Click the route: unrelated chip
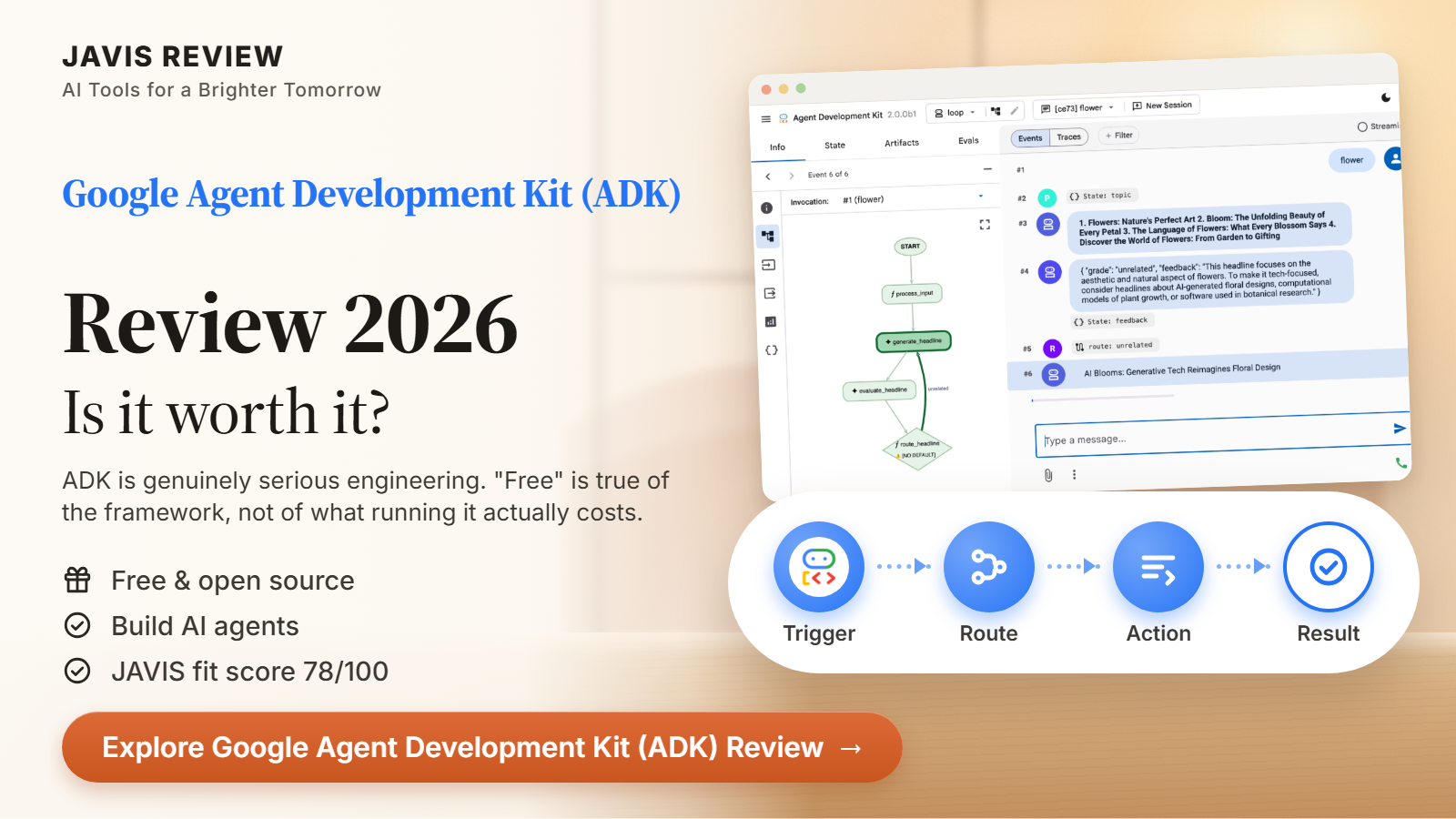 1114,346
